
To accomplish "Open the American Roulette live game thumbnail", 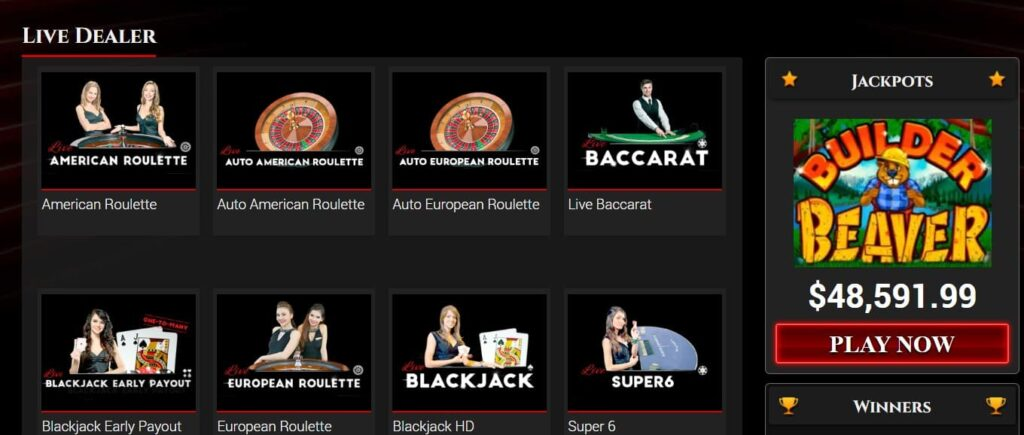I will point(118,130).
